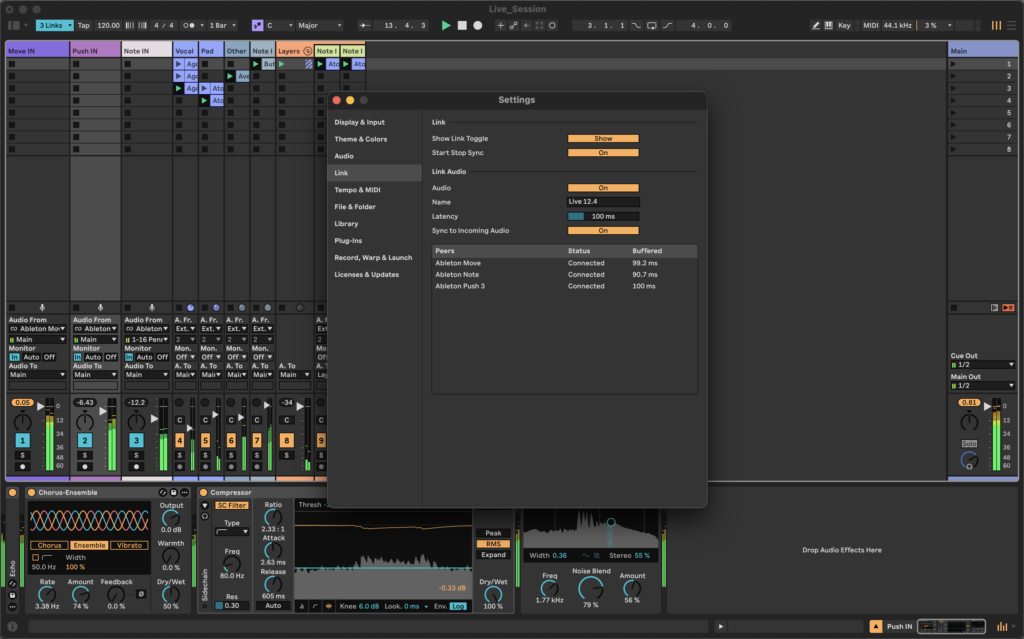Screen dimensions: 1024x639
Task: Adjust the Chorus-Ensemble Rate knob
Action: pyautogui.click(x=47, y=594)
